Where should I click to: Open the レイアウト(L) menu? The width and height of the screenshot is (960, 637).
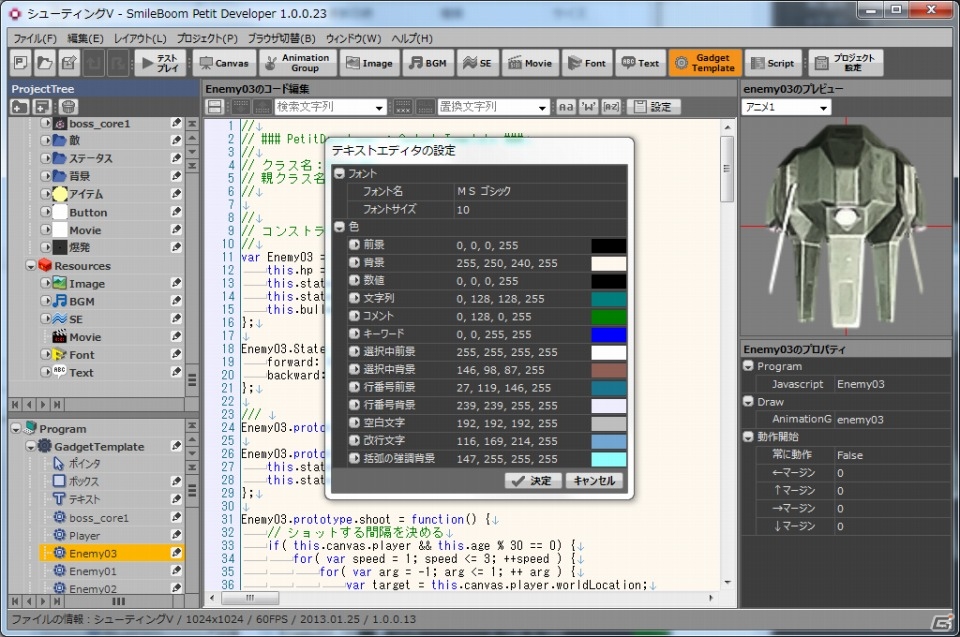[x=140, y=38]
